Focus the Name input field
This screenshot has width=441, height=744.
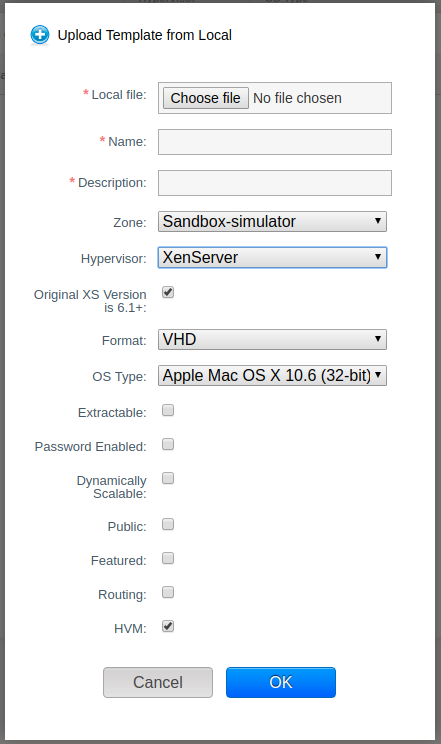[275, 142]
